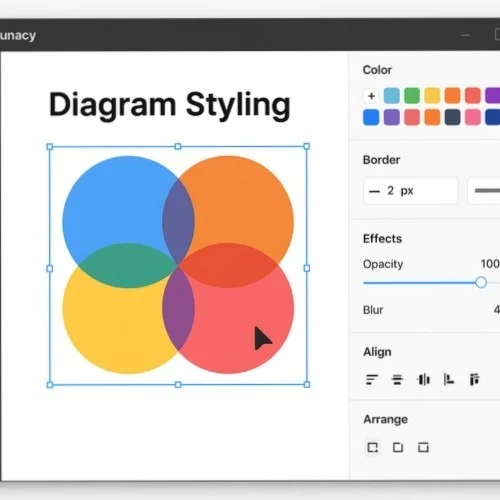Screen dimensions: 500x500
Task: Click the Align section heading
Action: point(377,352)
